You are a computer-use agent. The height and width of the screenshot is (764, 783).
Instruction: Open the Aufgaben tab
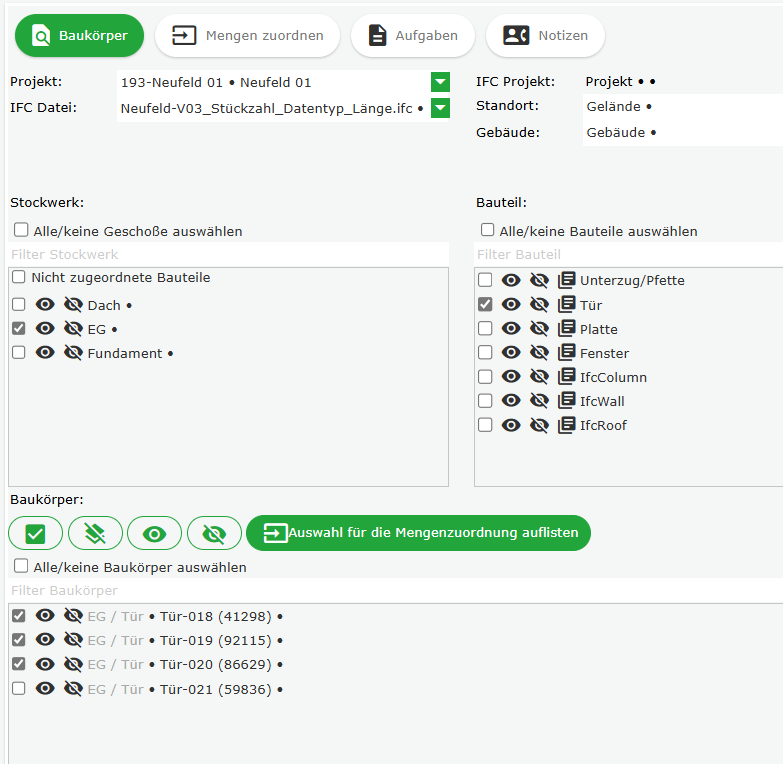click(413, 36)
